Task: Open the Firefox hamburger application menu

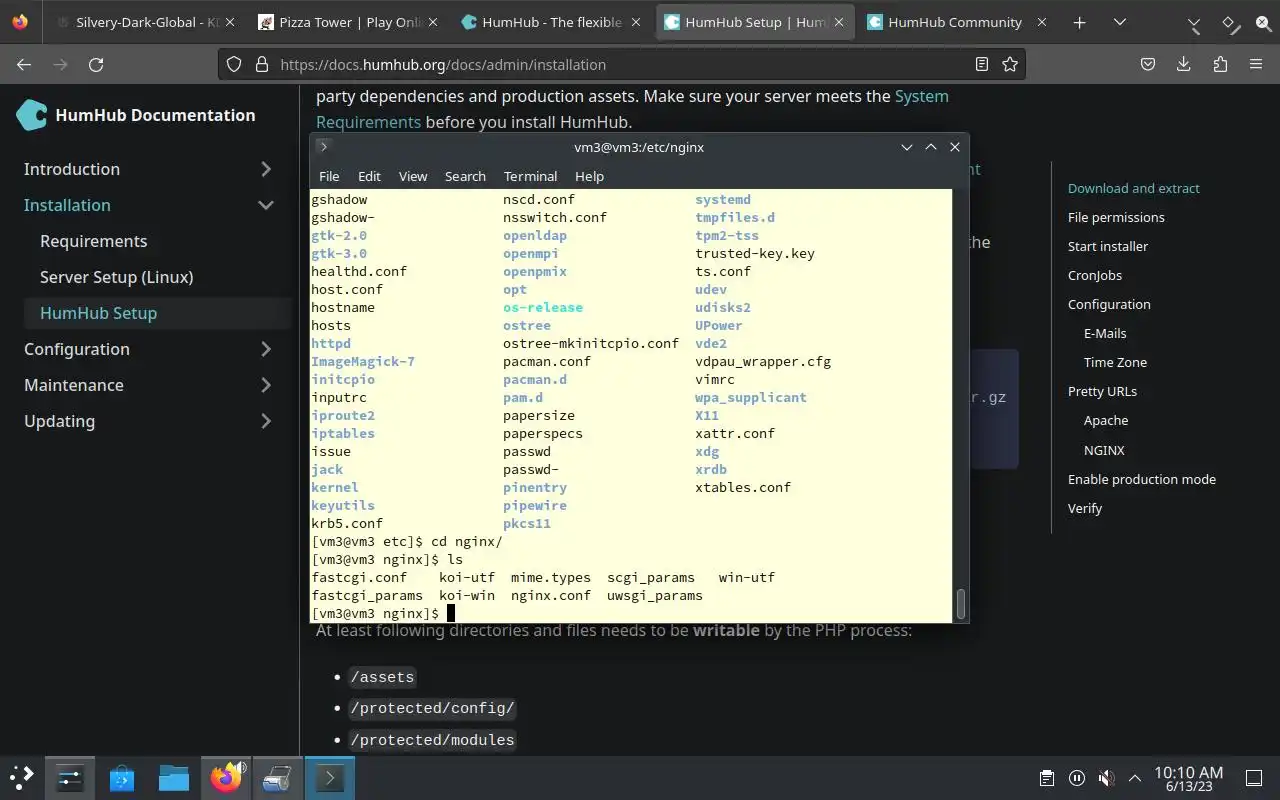Action: (1256, 64)
